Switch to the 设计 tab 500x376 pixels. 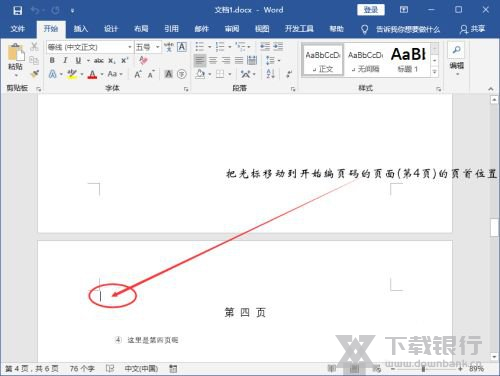tap(111, 29)
